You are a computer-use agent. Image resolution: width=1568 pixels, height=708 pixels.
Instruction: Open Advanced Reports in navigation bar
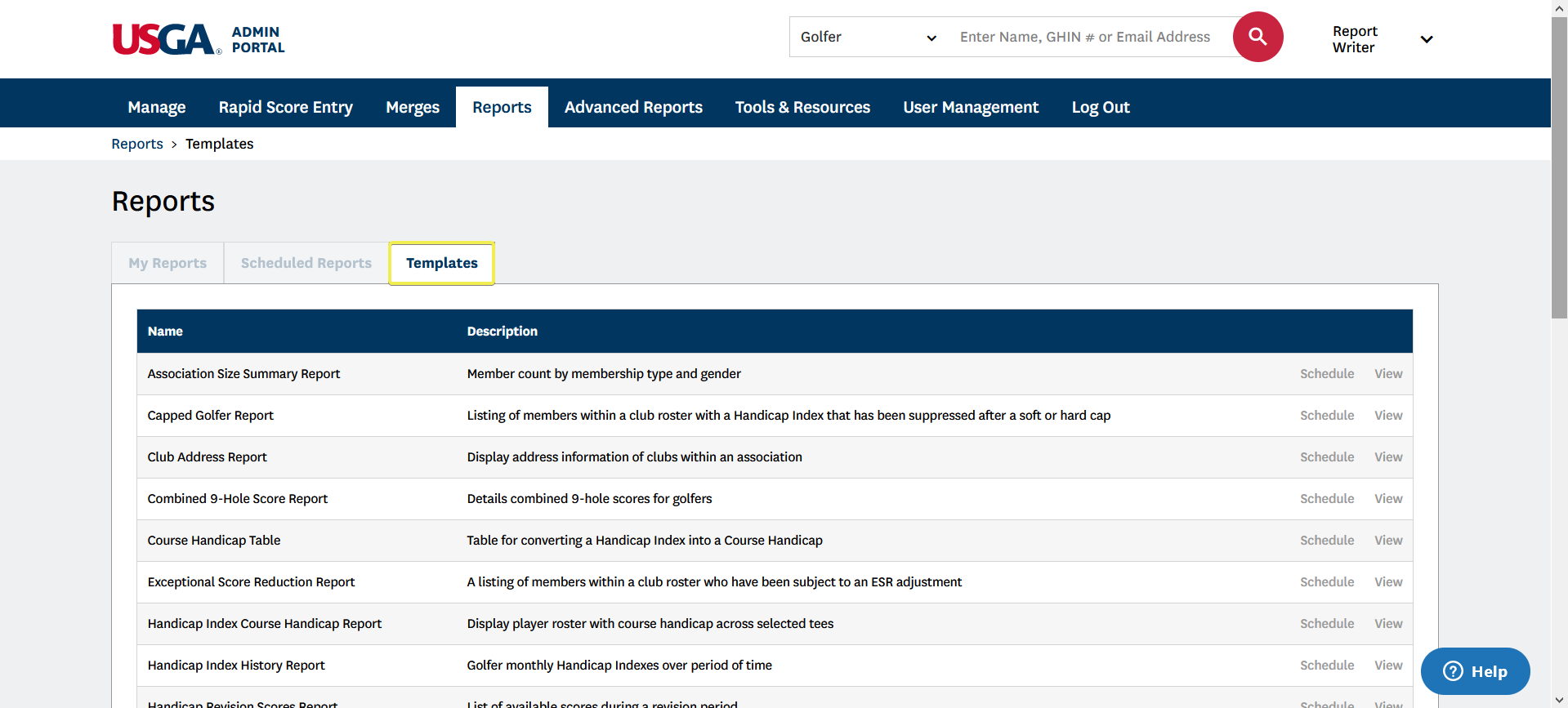633,107
